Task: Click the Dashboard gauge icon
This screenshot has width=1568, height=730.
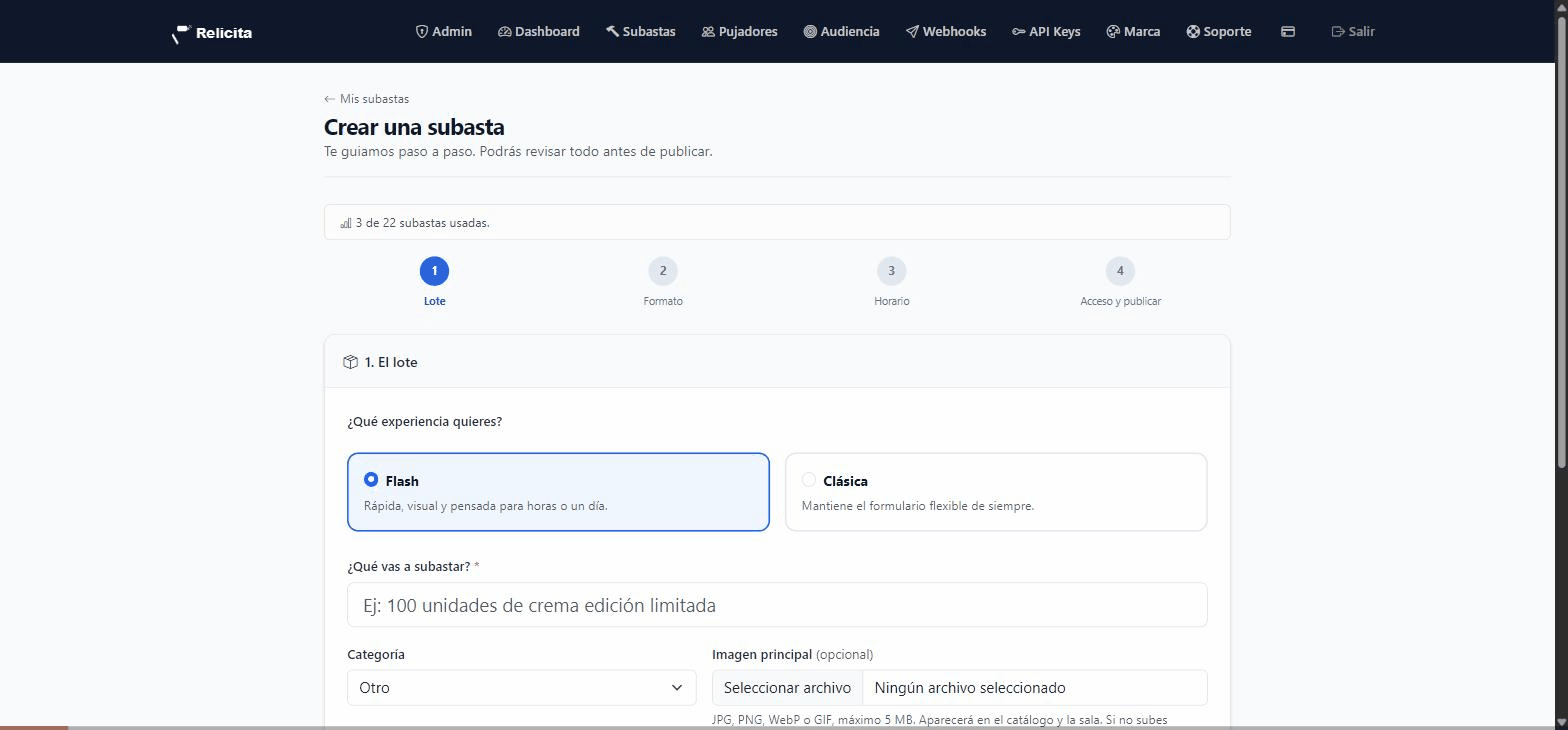Action: tap(504, 31)
